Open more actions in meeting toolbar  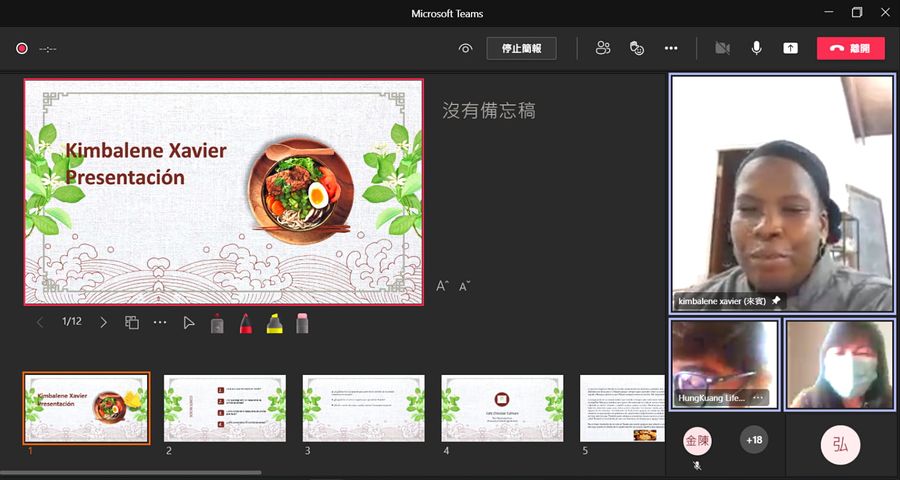(671, 48)
